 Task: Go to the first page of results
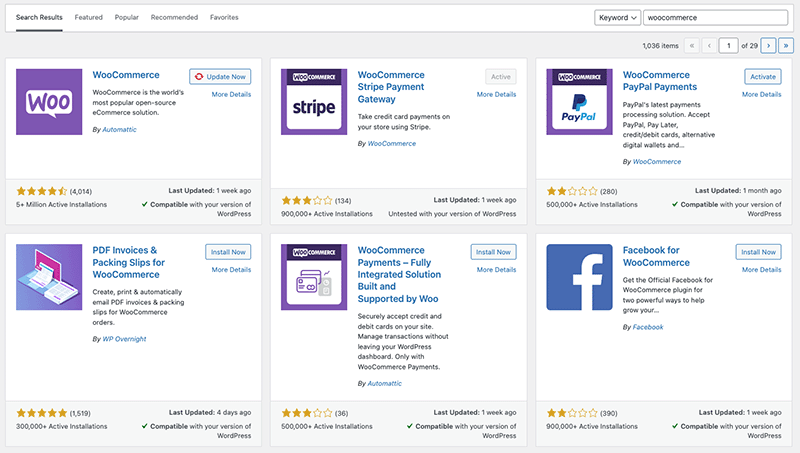click(692, 45)
